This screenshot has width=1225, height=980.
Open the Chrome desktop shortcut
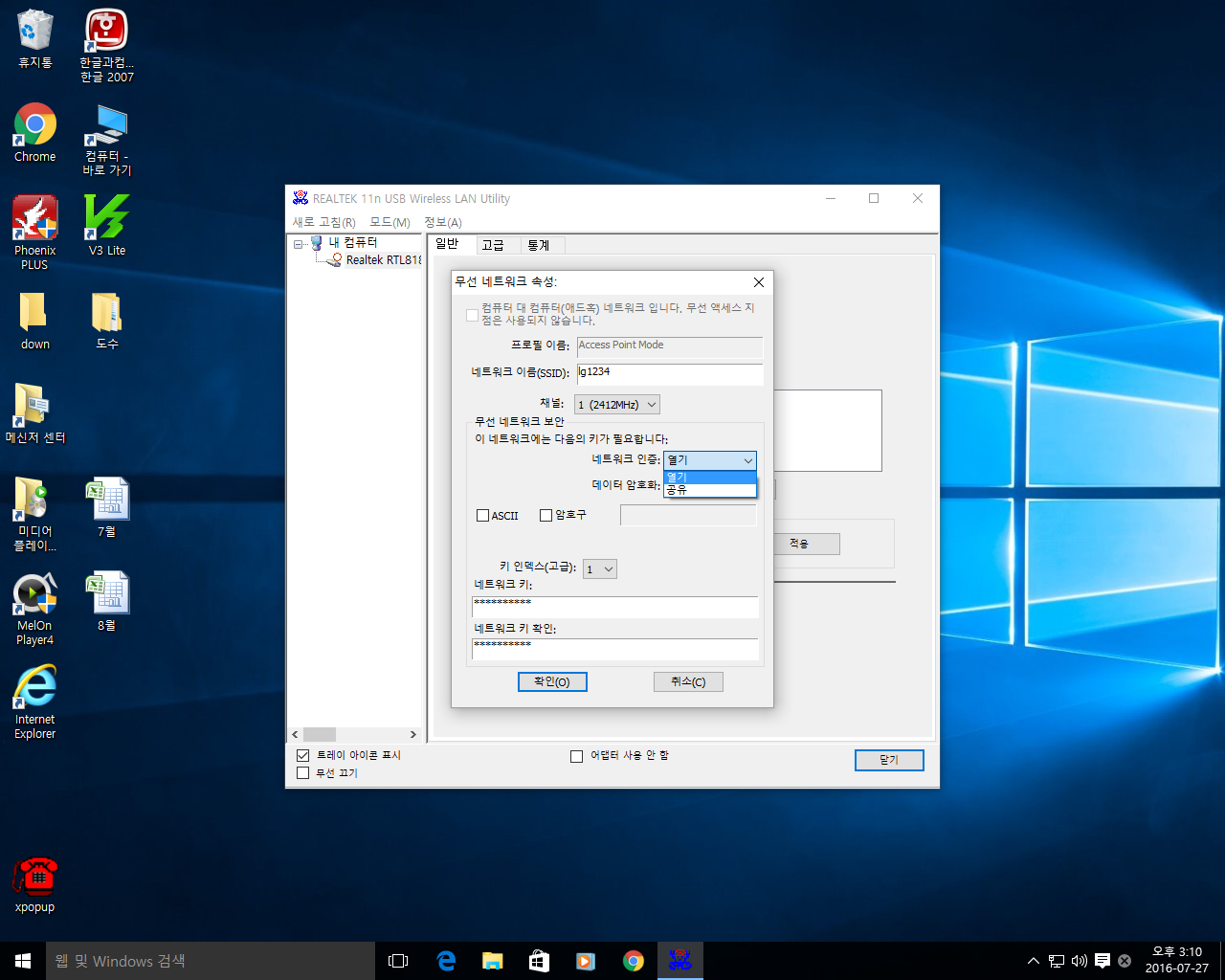click(35, 132)
